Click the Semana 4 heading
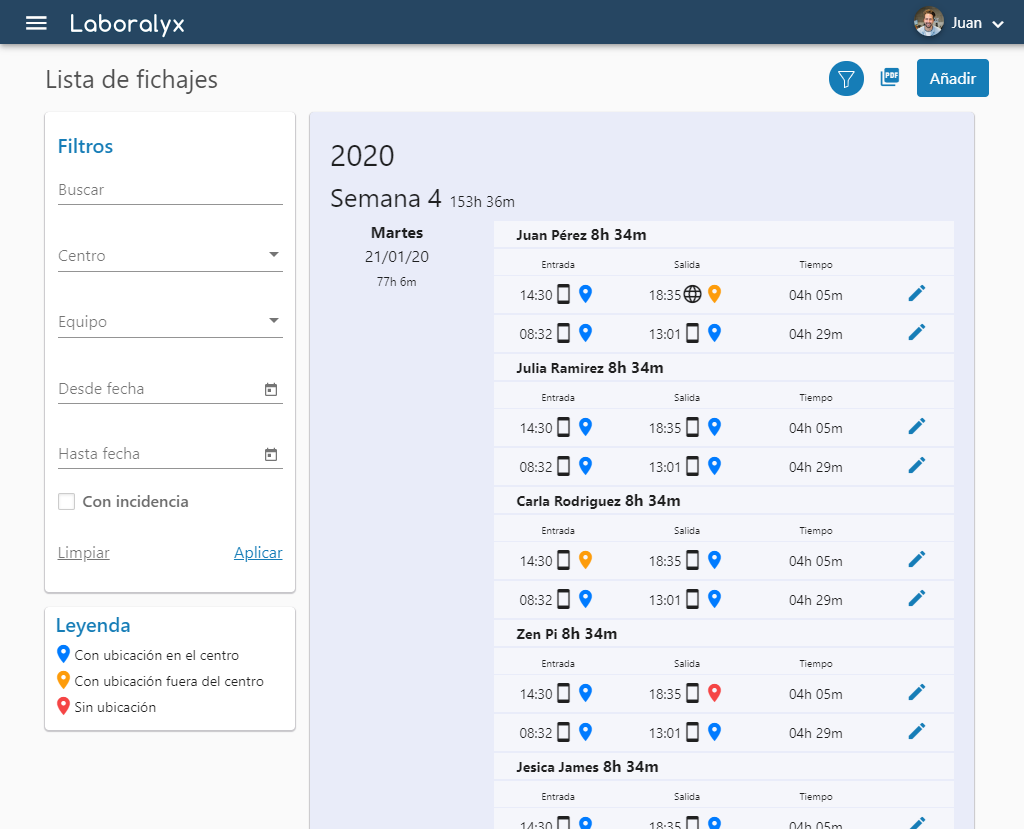The height and width of the screenshot is (829, 1024). click(386, 199)
